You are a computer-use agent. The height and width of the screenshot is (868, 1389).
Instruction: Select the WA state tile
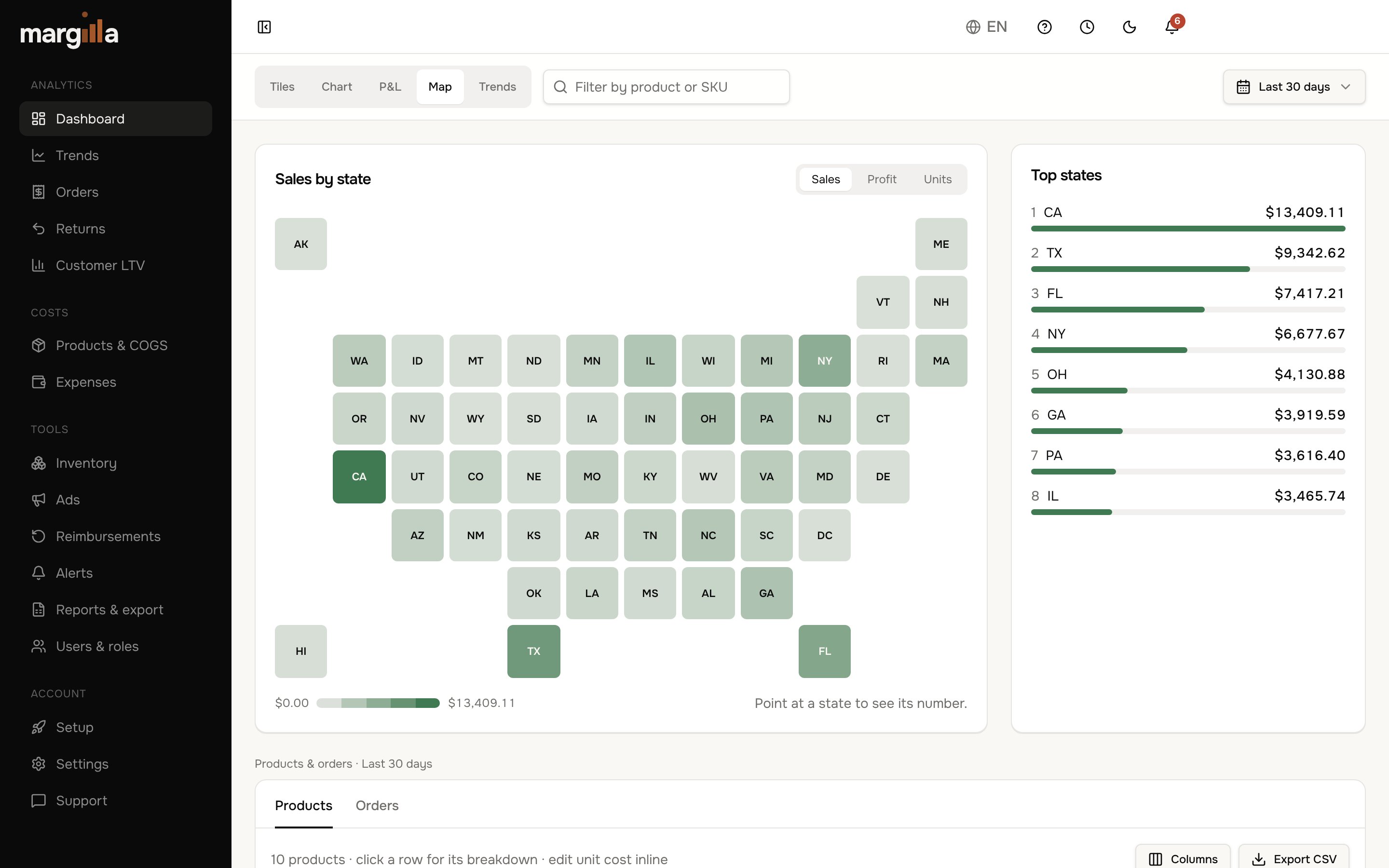pos(359,361)
